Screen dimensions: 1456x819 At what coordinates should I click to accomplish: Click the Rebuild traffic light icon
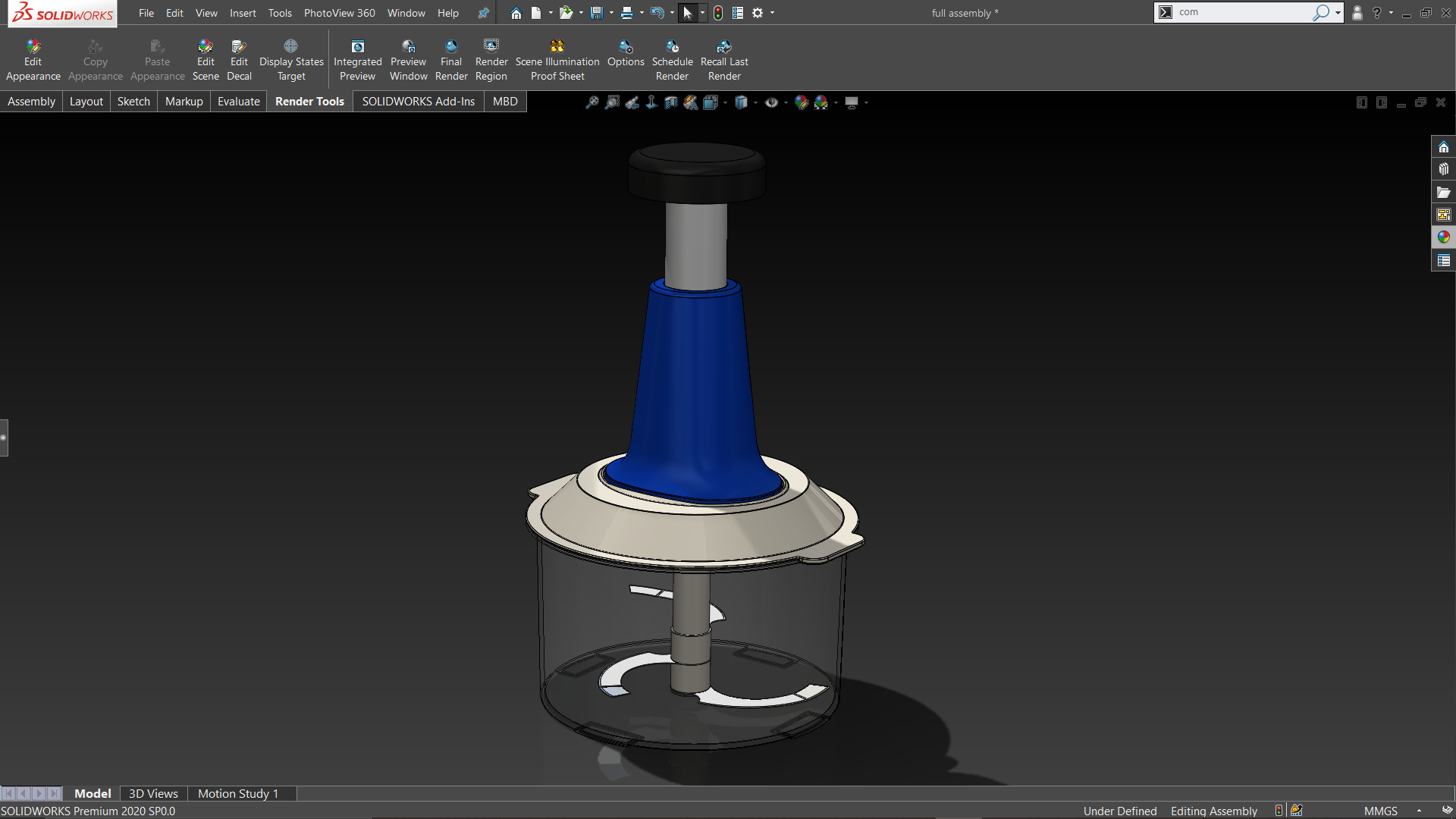[x=718, y=13]
